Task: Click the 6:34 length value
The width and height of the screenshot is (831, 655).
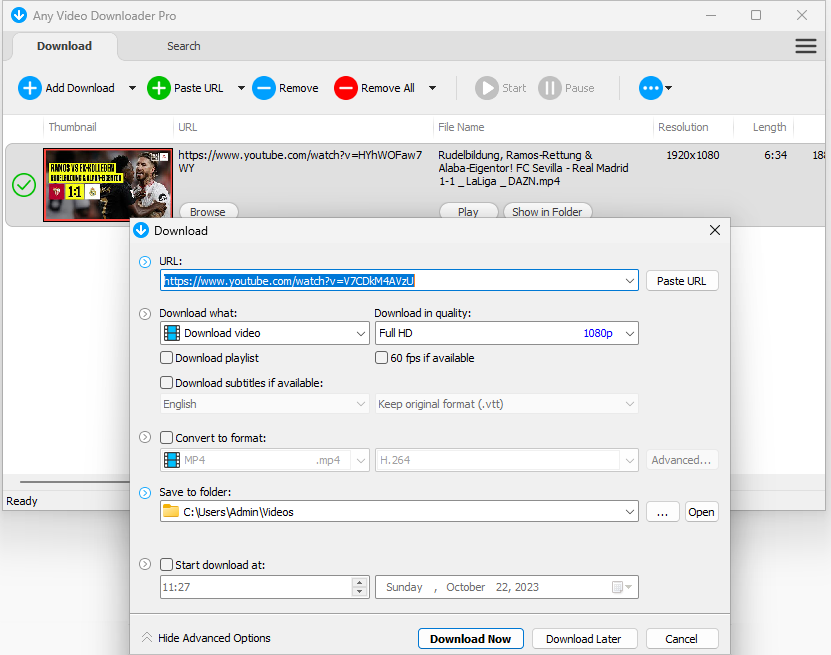Action: tap(775, 155)
